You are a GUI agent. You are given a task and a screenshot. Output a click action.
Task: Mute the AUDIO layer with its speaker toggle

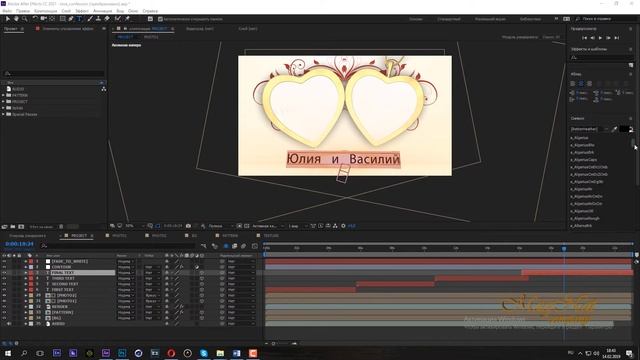[x=9, y=324]
